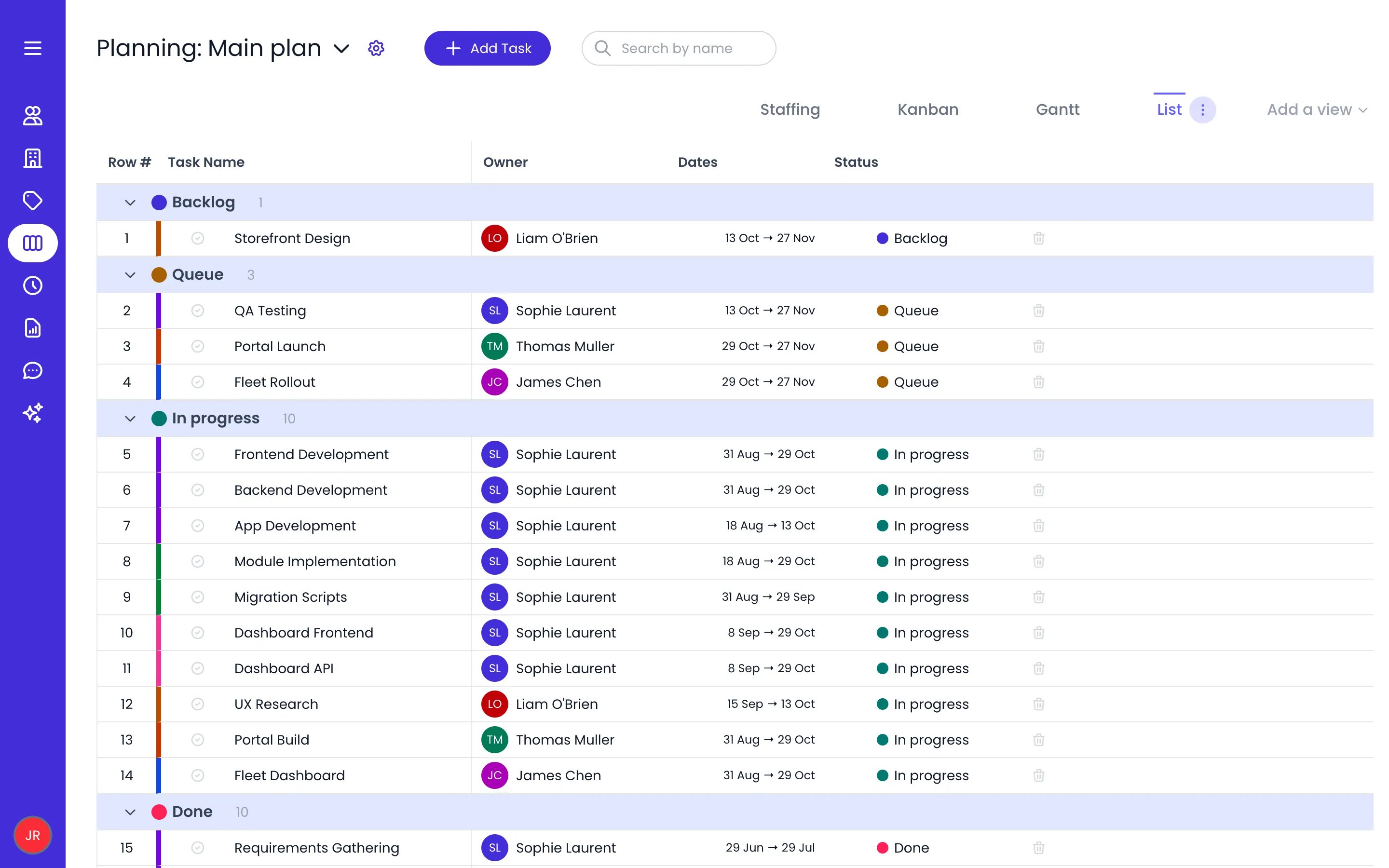Mark Backend Development as complete
The image size is (1389, 868).
pyautogui.click(x=197, y=489)
